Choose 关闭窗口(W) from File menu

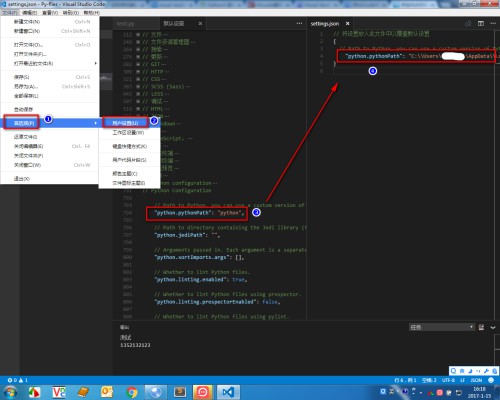click(50, 165)
